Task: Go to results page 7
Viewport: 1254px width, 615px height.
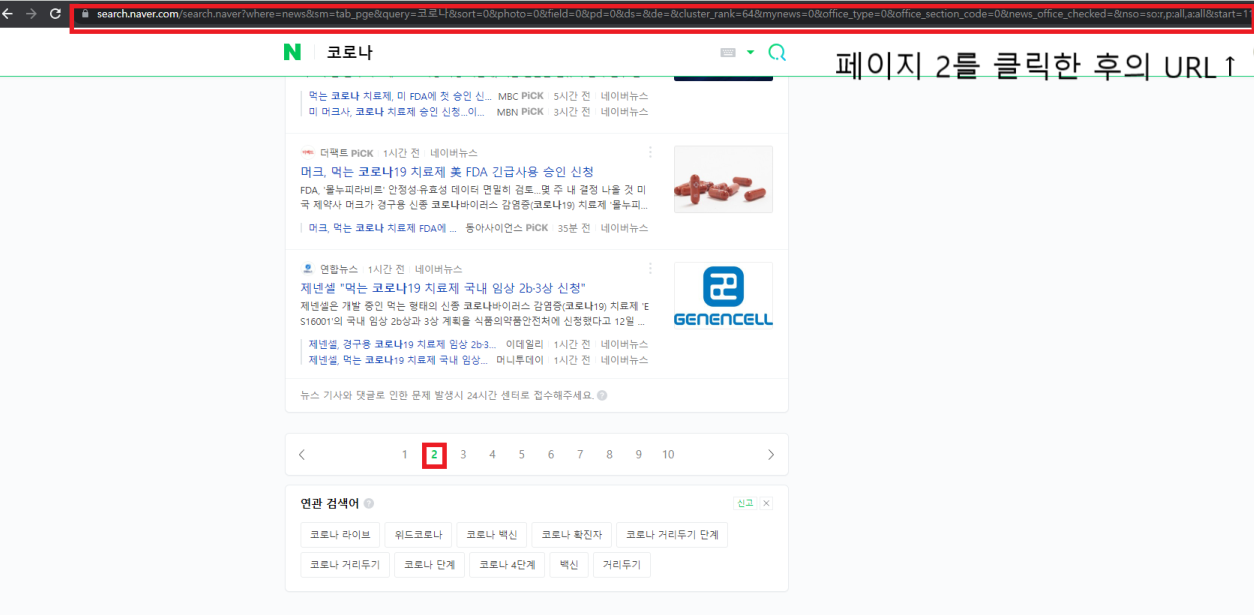Action: coord(580,454)
